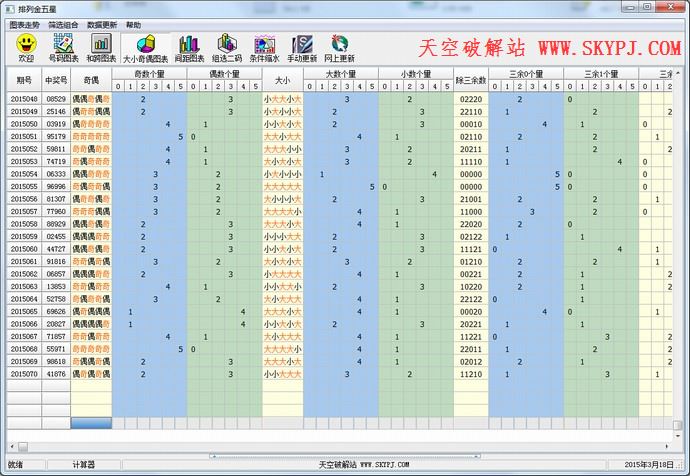Click the 手动更新 manual update icon
This screenshot has height=476, width=690.
click(x=302, y=46)
